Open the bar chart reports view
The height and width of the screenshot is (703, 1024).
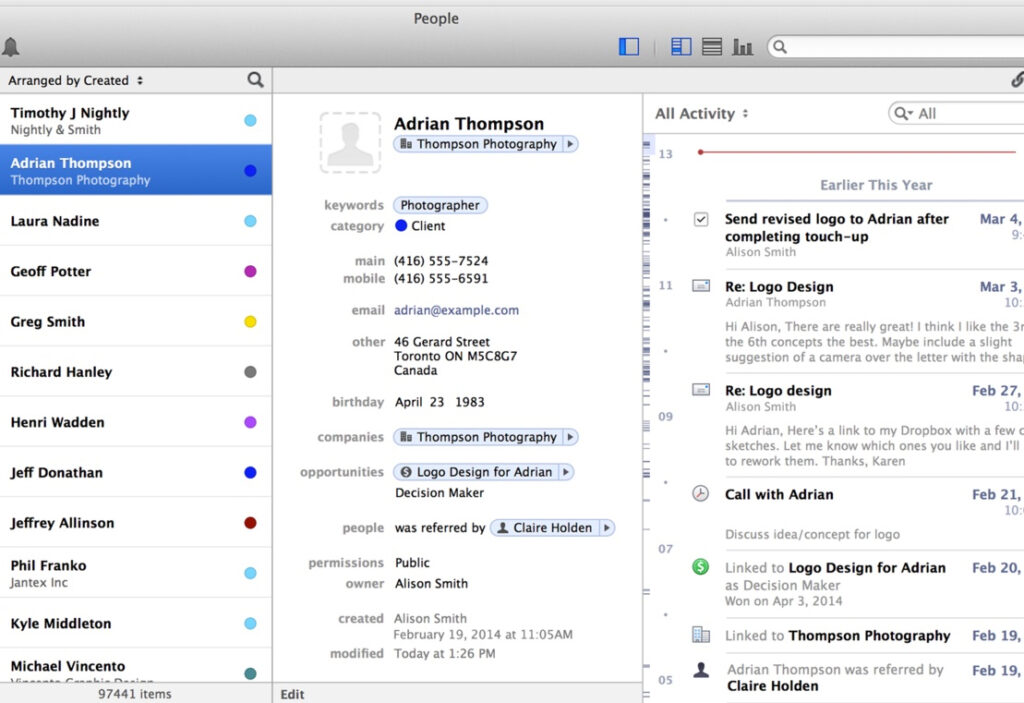coord(742,47)
